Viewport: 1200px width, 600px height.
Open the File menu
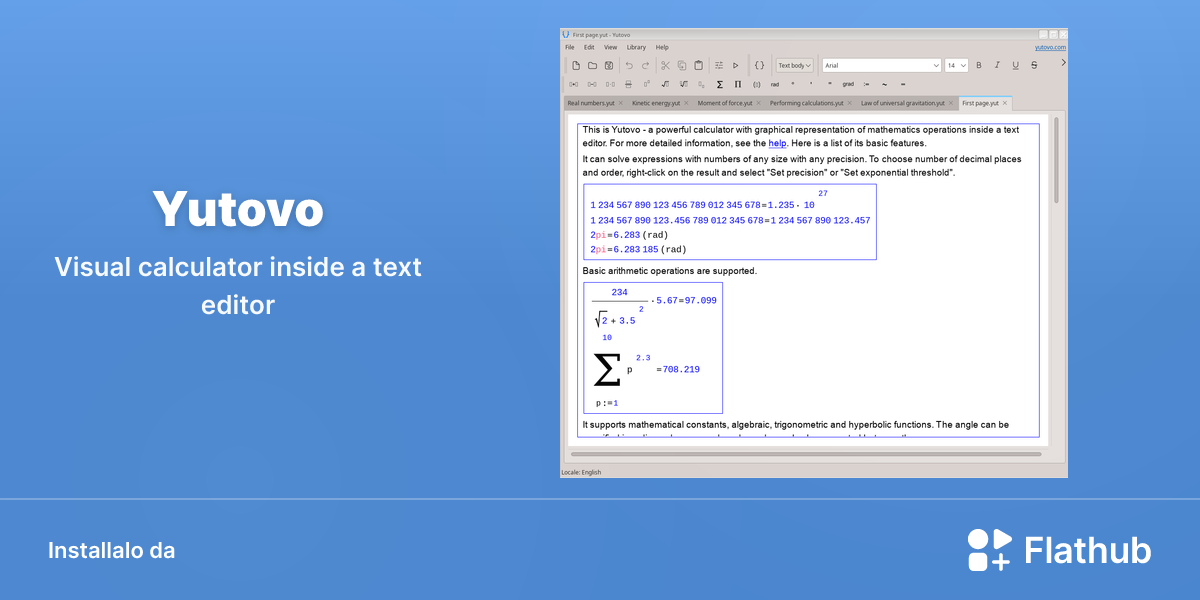coord(570,47)
